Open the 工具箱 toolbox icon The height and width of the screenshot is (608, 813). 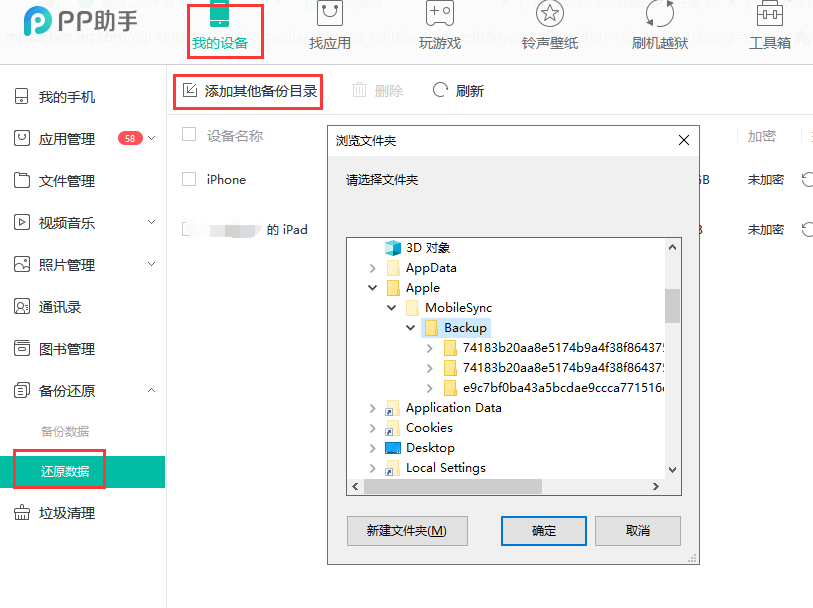point(769,14)
